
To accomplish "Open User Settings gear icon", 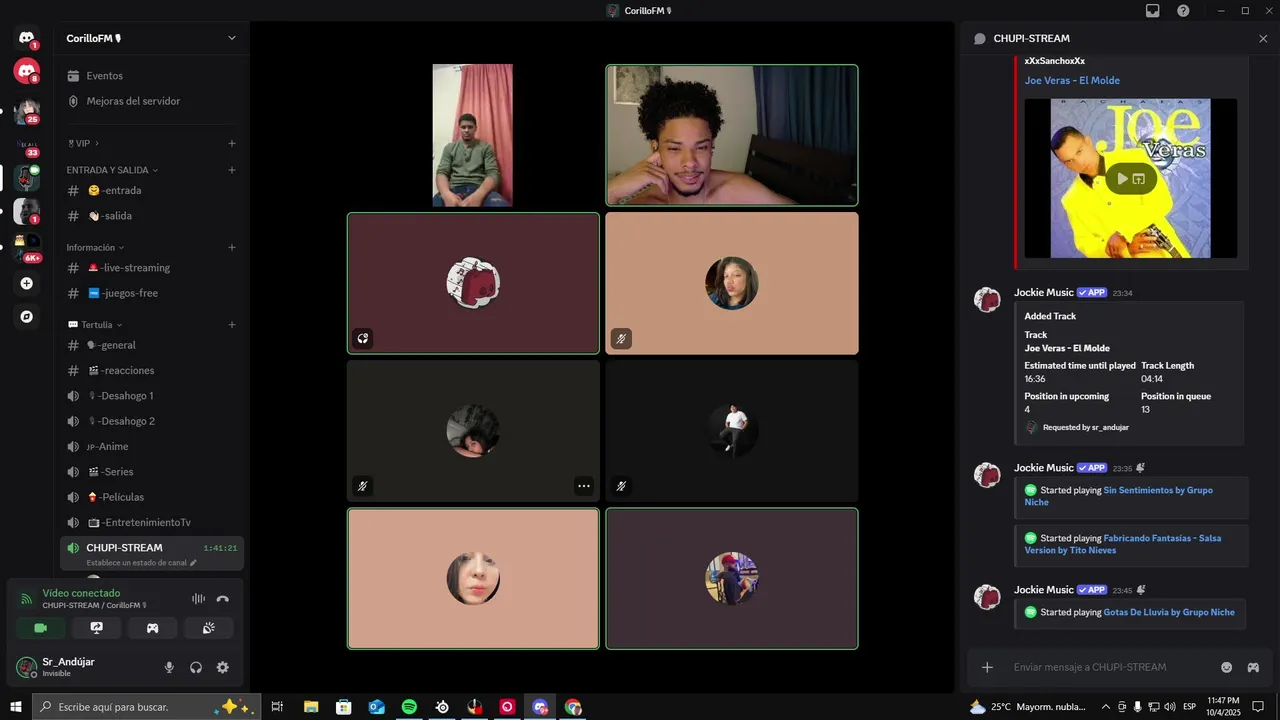I will point(223,667).
